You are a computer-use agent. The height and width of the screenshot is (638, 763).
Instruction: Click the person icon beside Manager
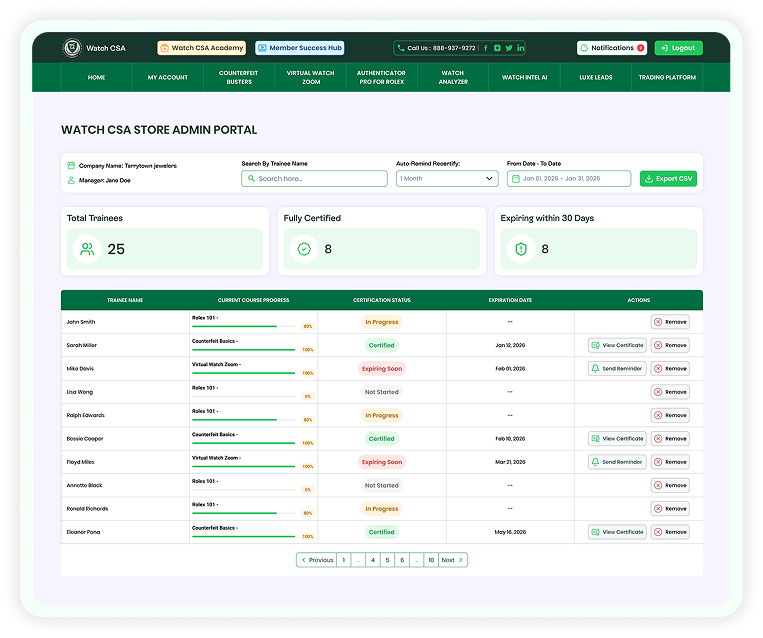71,180
